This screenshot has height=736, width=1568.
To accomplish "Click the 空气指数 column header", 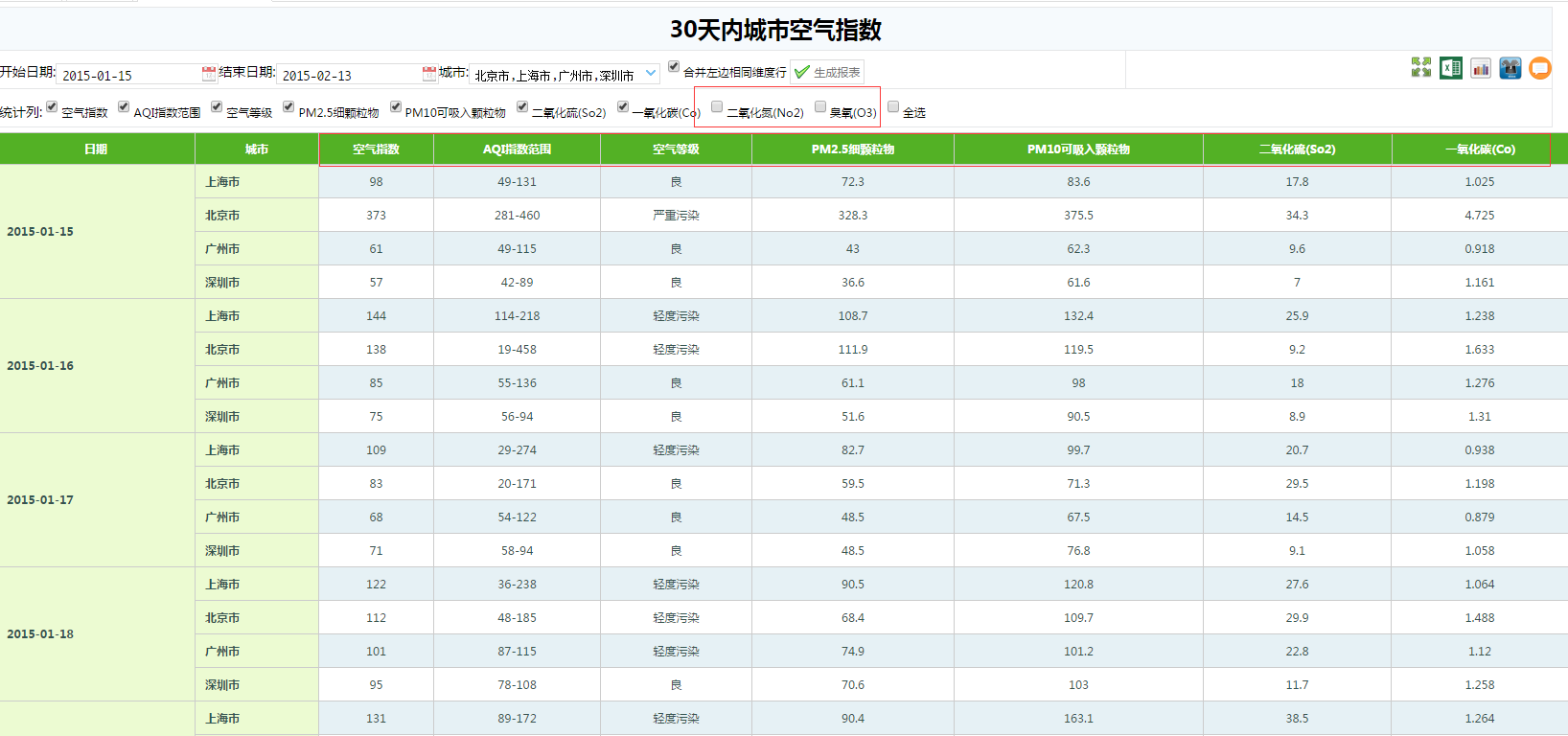I will point(376,149).
